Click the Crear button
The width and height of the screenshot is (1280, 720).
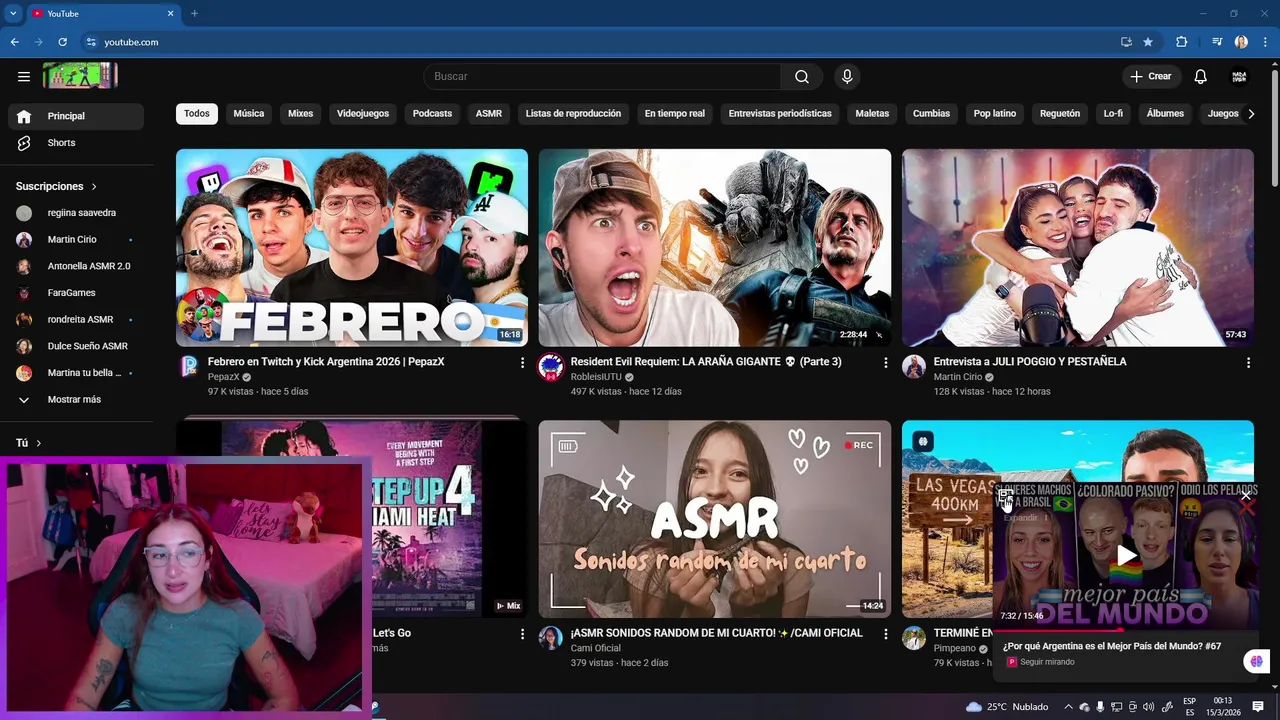(x=1151, y=77)
